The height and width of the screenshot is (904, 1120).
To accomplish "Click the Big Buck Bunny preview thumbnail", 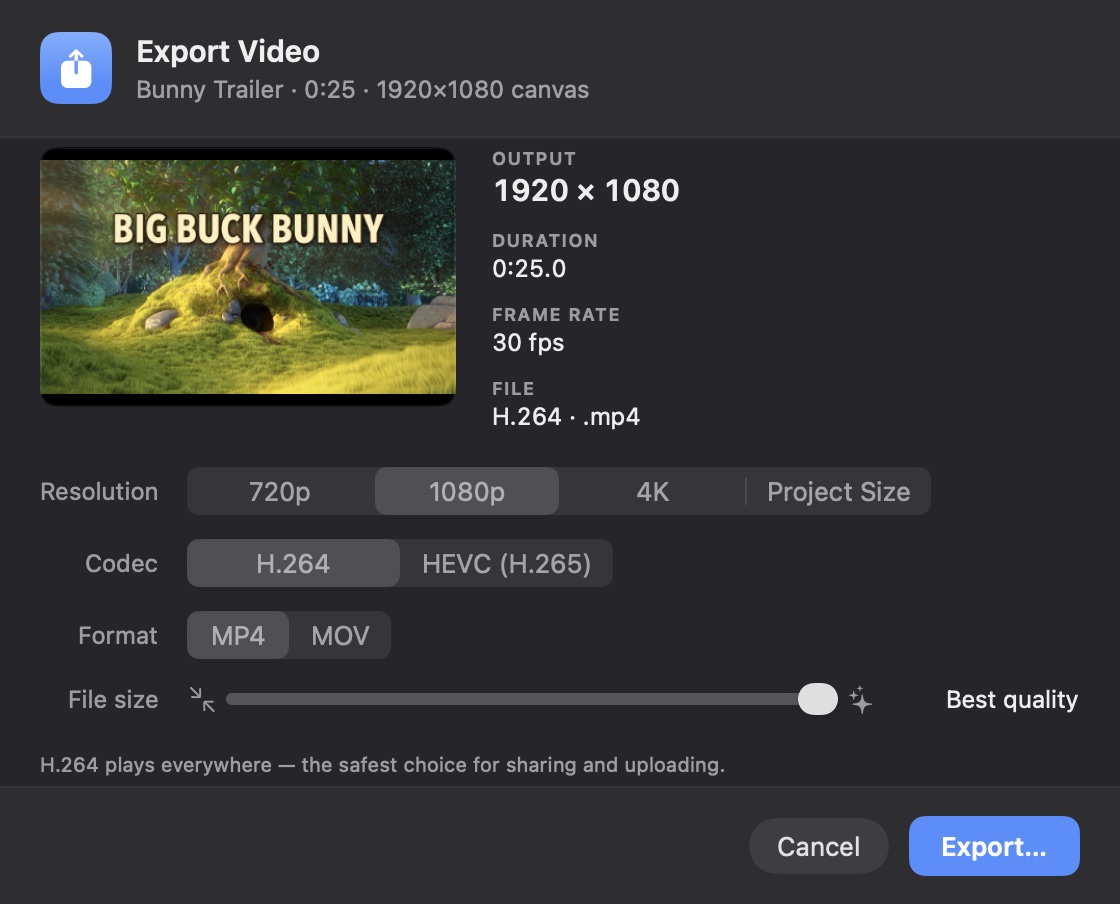I will coord(248,277).
